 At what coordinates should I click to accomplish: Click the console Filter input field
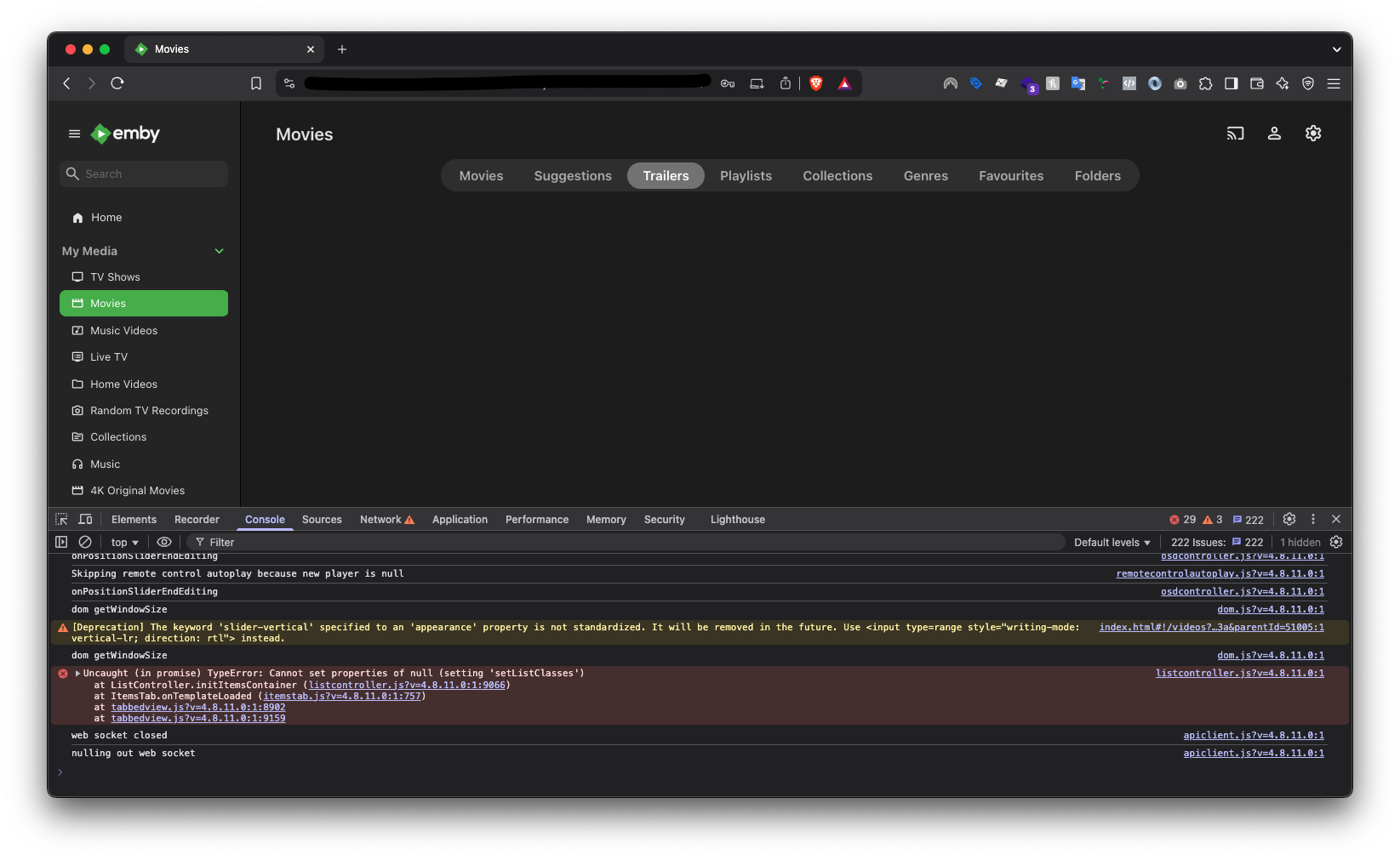tap(222, 542)
